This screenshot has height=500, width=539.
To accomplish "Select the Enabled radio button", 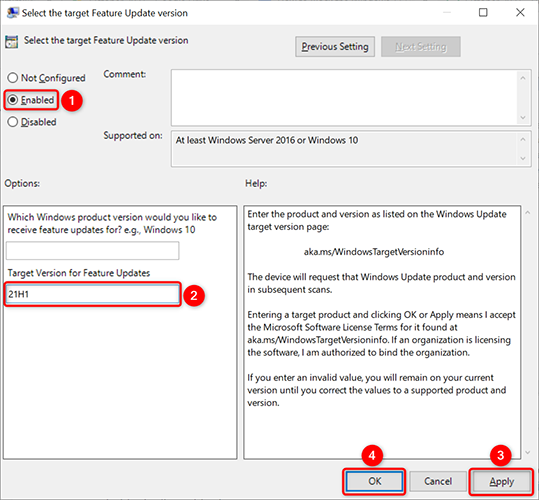I will [13, 100].
